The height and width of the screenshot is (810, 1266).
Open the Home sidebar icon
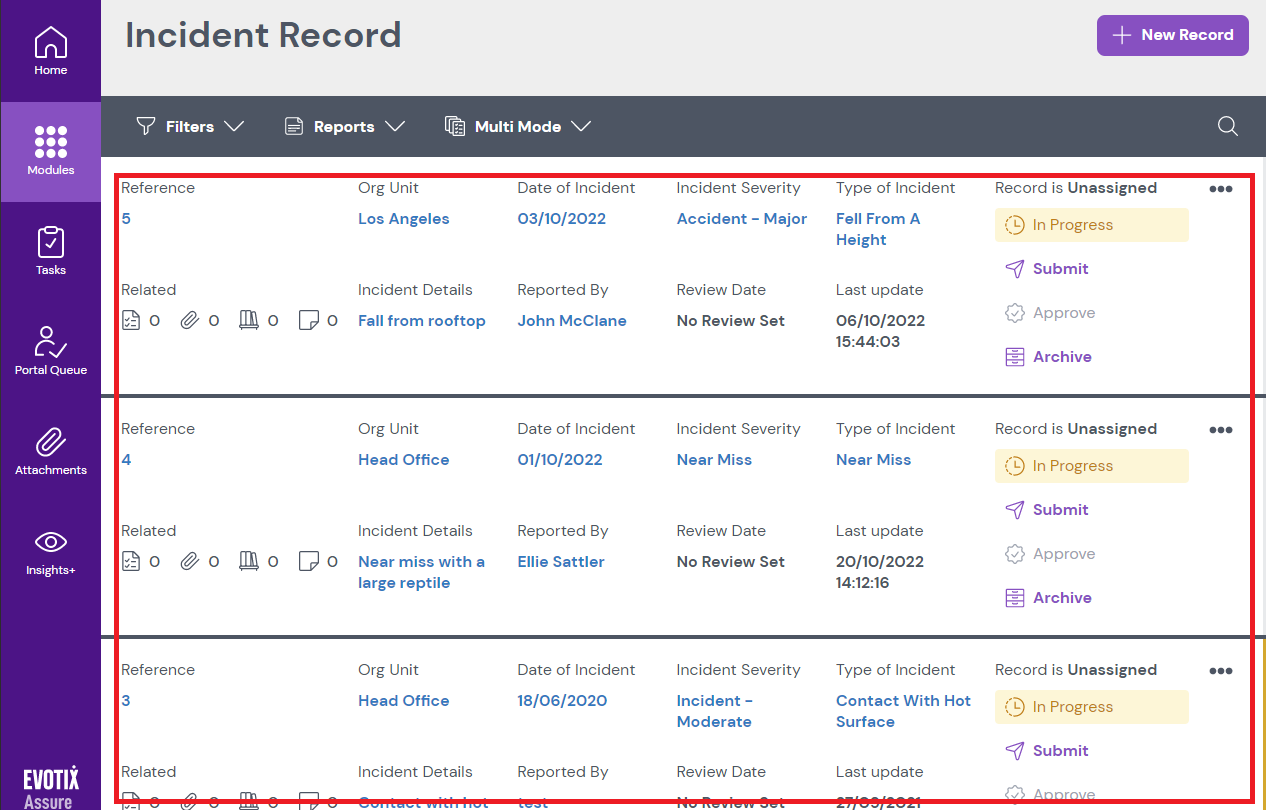pos(51,51)
